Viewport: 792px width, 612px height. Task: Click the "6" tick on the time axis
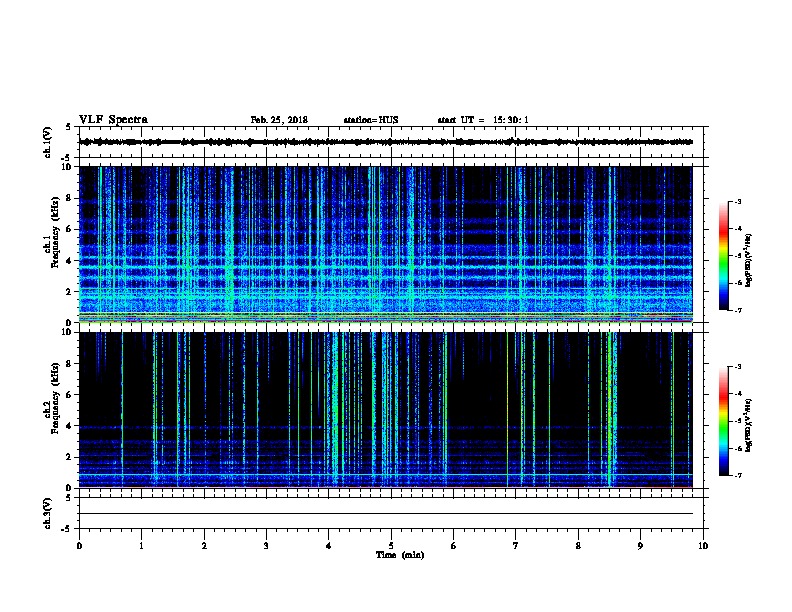click(454, 546)
